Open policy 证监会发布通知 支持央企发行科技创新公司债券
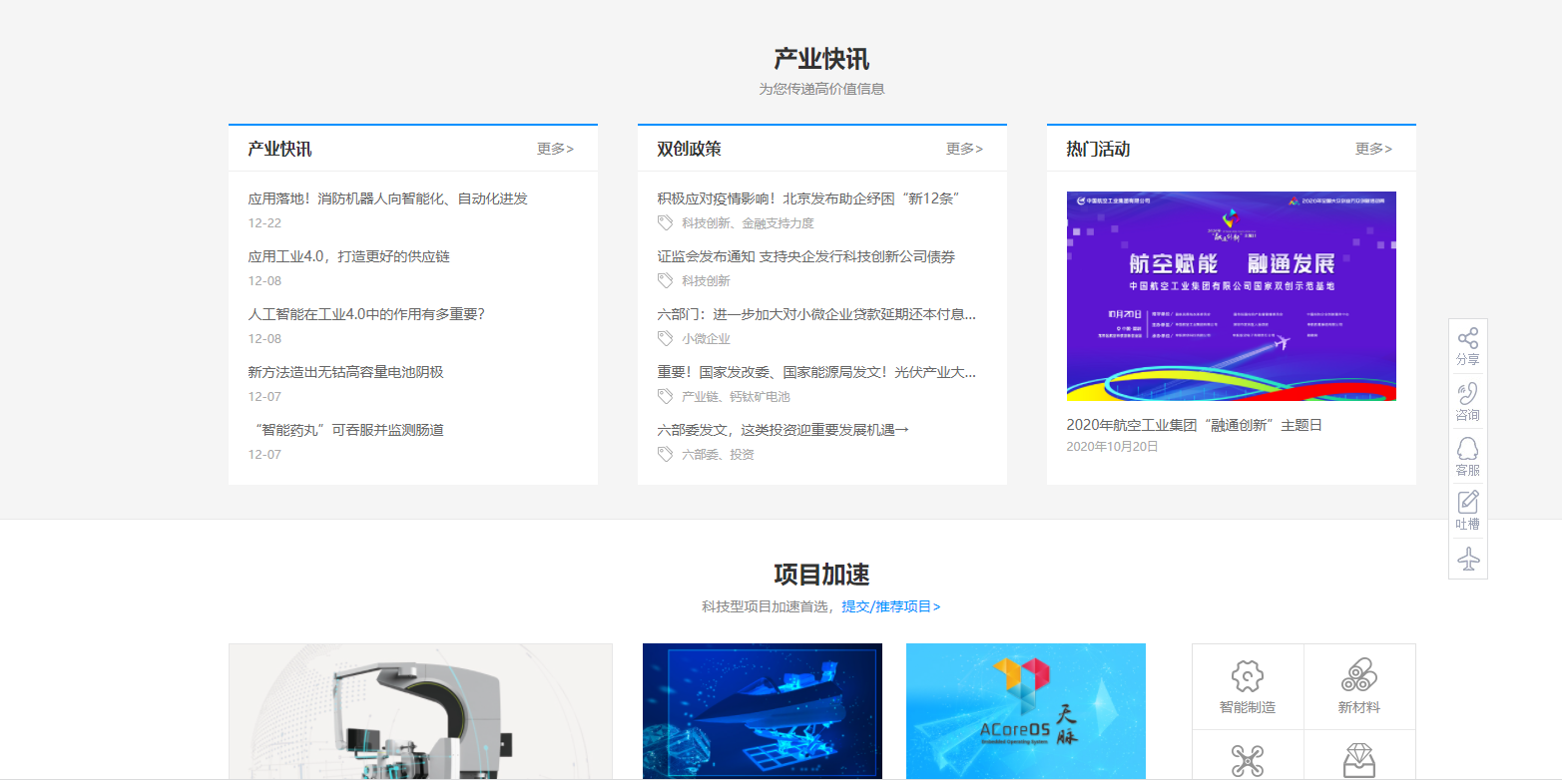1562x784 pixels. click(806, 256)
